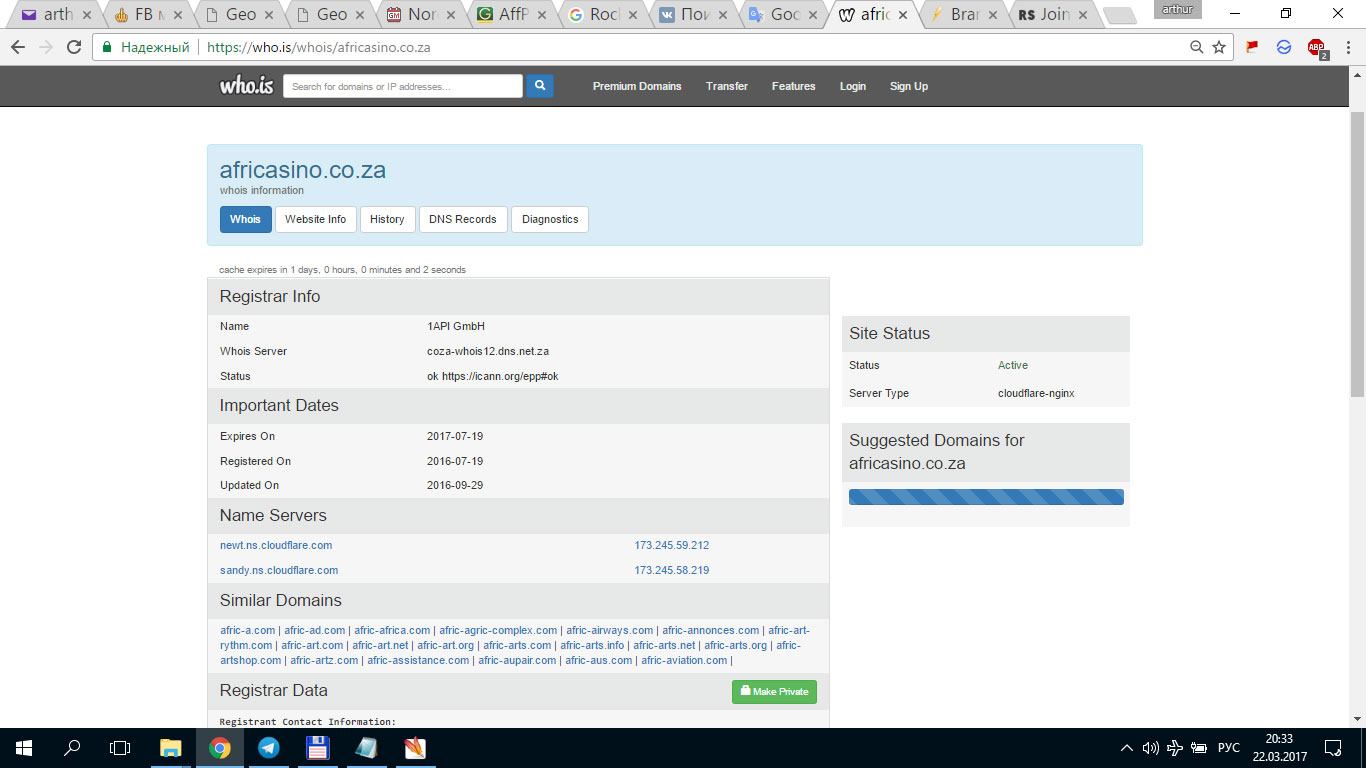Open Premium Domains in the nav bar

[x=637, y=86]
